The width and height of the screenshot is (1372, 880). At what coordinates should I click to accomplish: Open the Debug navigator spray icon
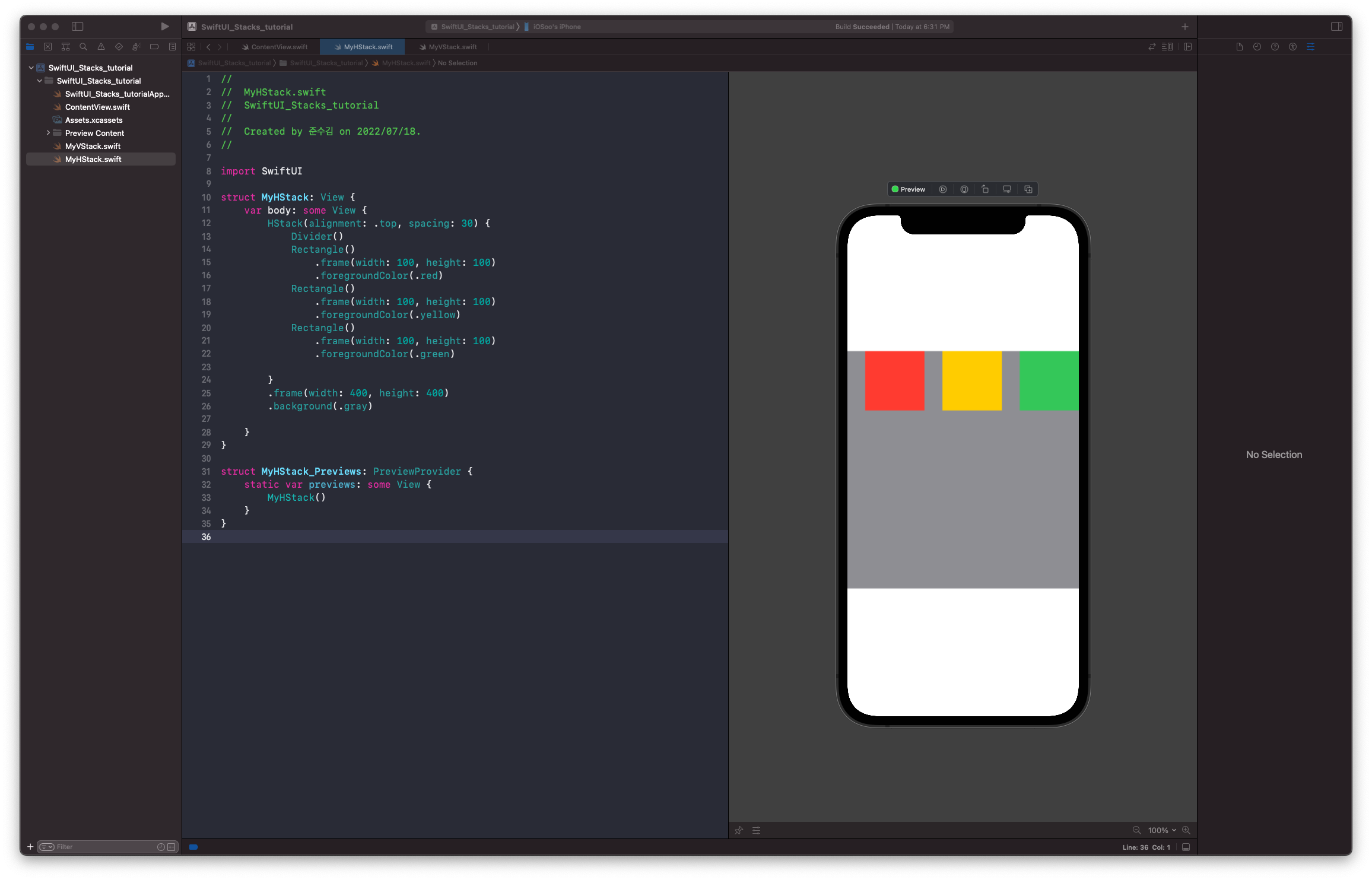tap(136, 46)
